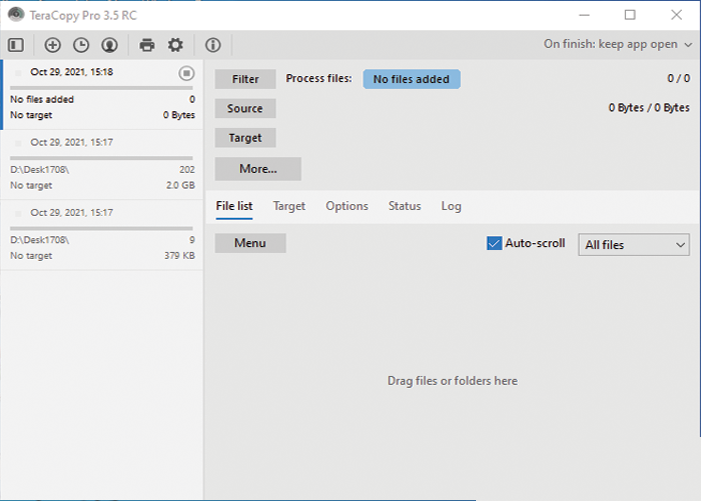Toggle the sidebar panel icon
The height and width of the screenshot is (501, 701).
coord(16,45)
